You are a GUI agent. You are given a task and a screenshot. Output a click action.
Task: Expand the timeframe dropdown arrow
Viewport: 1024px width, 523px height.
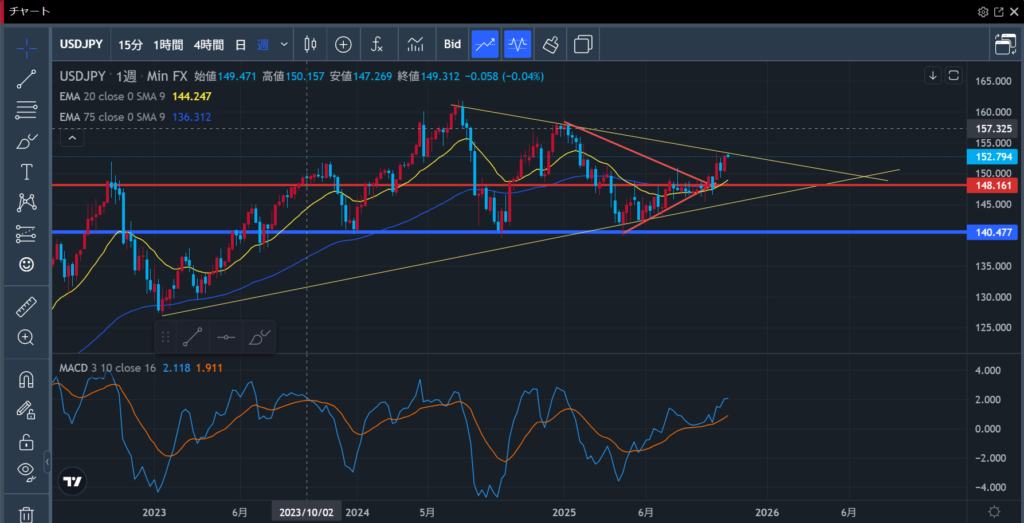285,44
